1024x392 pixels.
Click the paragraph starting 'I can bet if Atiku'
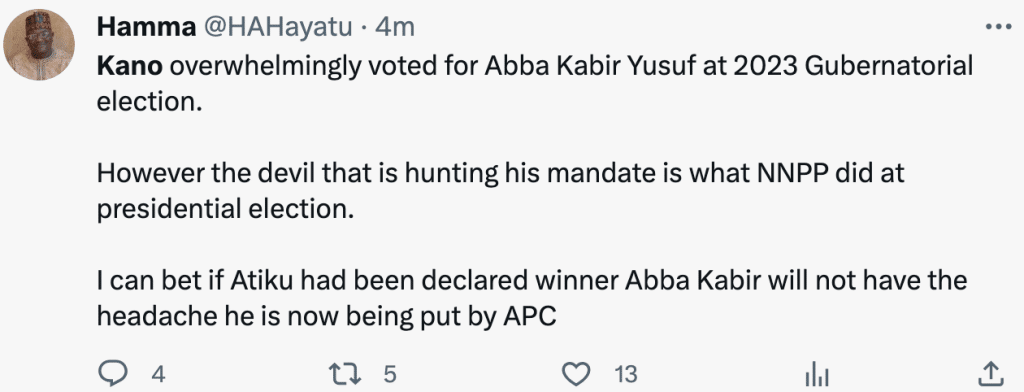532,299
